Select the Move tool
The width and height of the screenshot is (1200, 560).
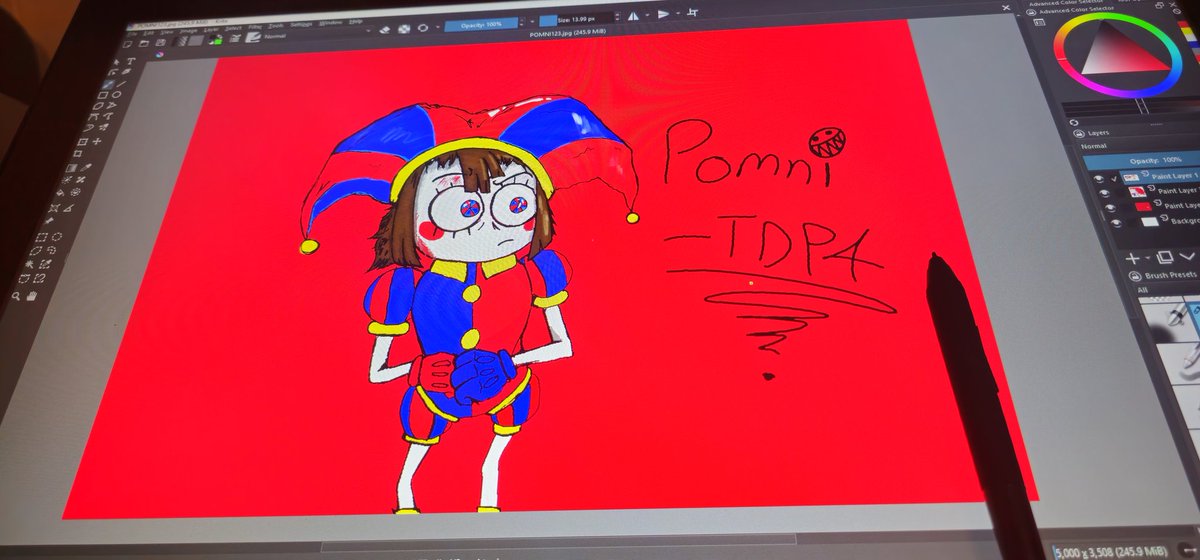coord(97,140)
